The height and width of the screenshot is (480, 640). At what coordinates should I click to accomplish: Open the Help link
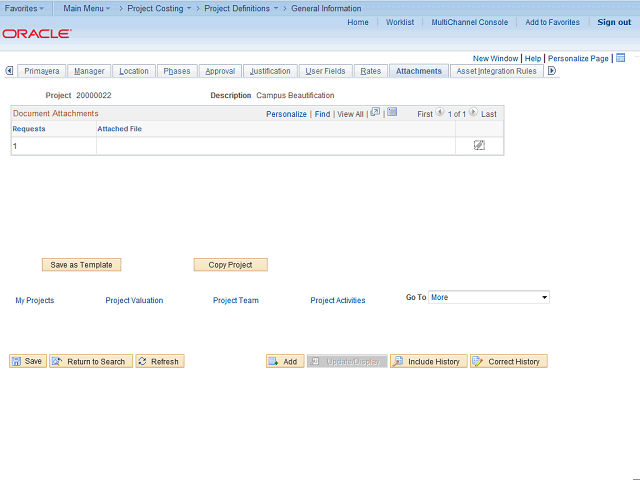533,58
